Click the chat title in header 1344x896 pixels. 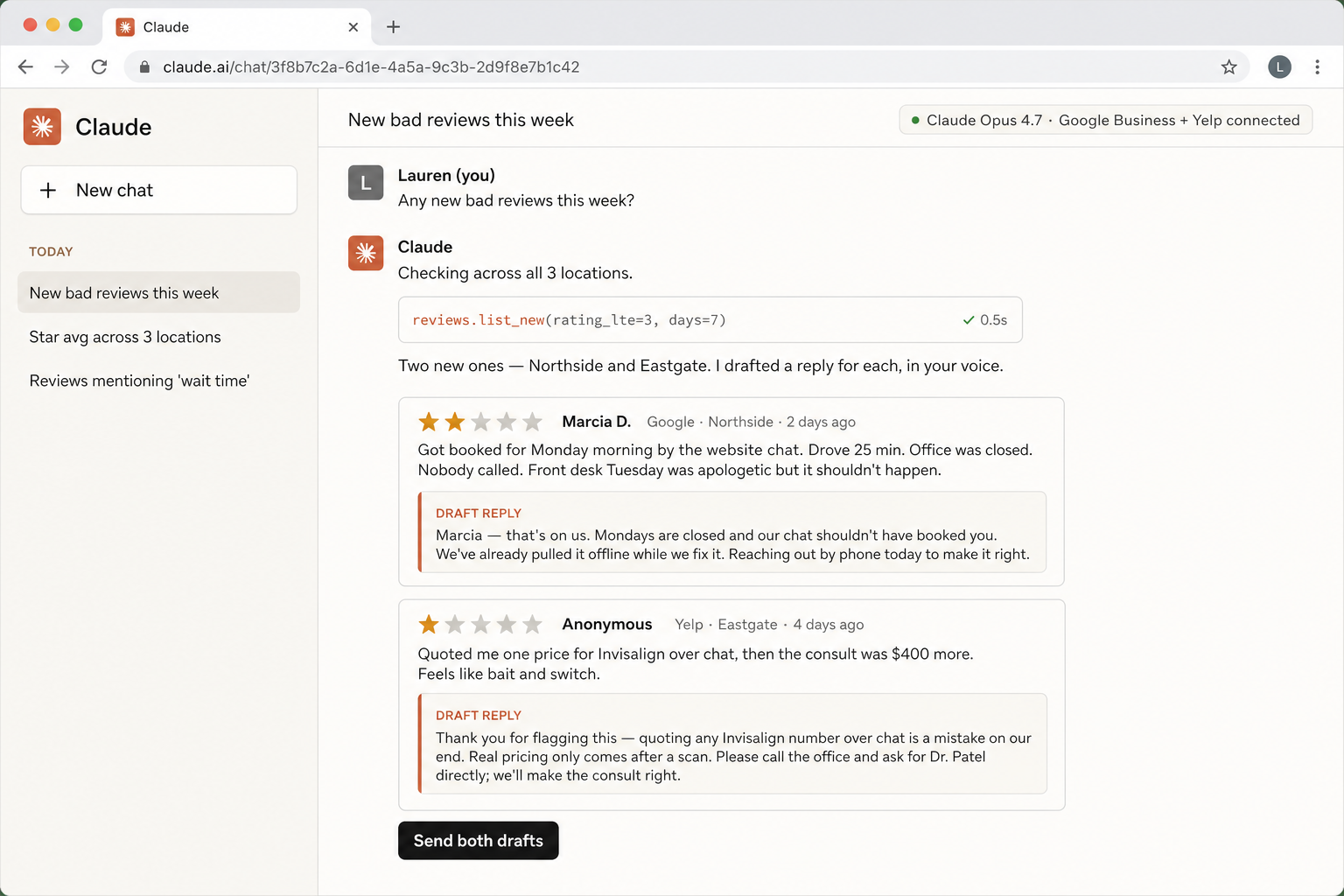pyautogui.click(x=460, y=120)
